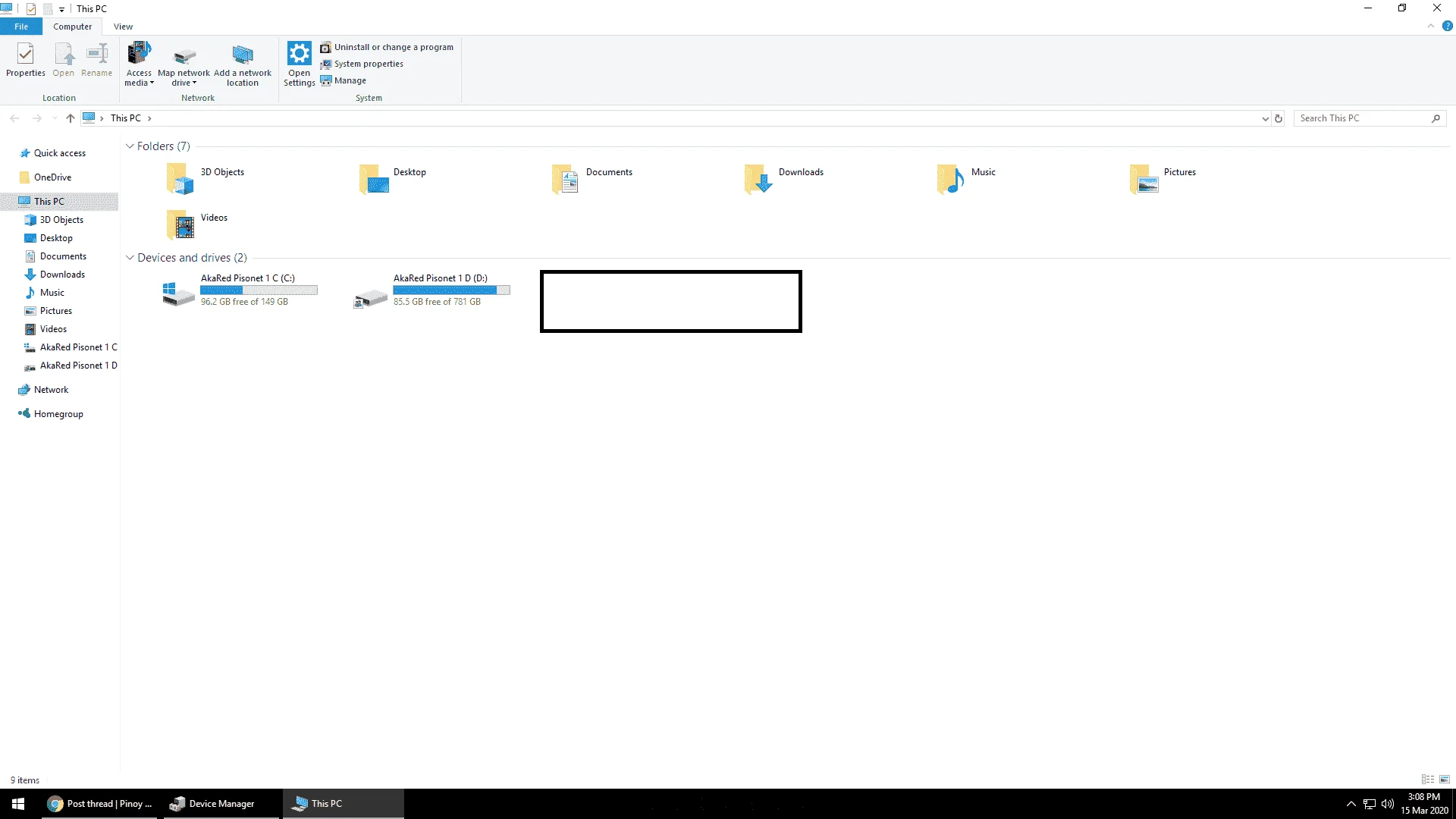Open Network in navigation pane

pos(51,390)
